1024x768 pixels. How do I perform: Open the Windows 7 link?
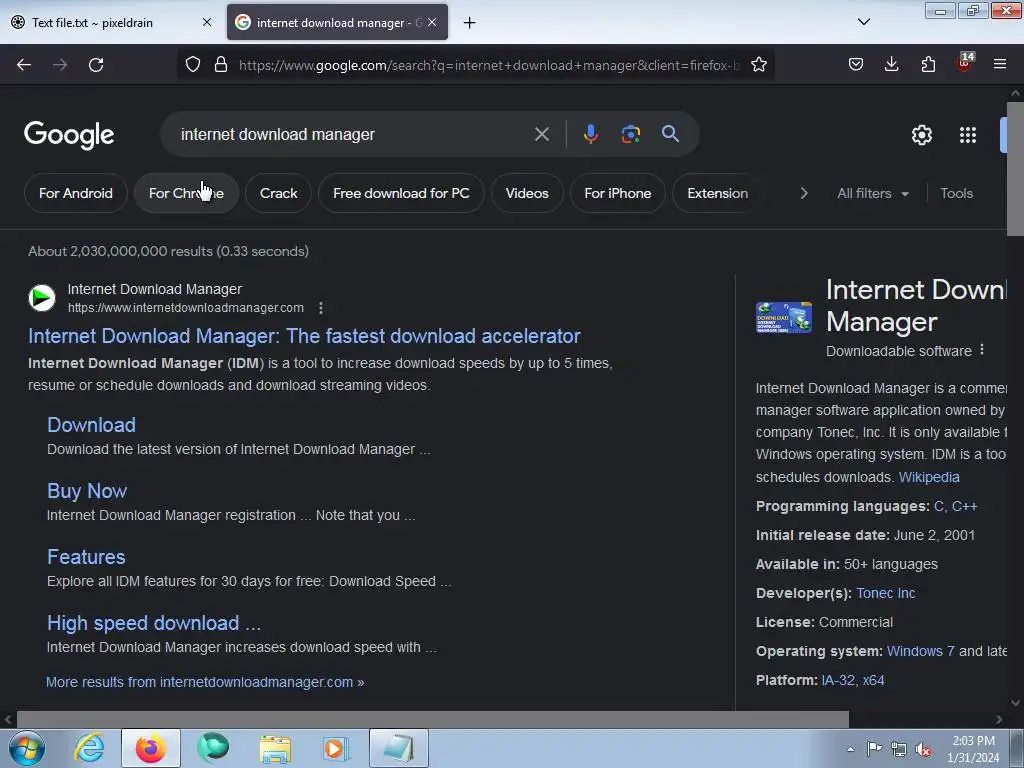pos(920,651)
